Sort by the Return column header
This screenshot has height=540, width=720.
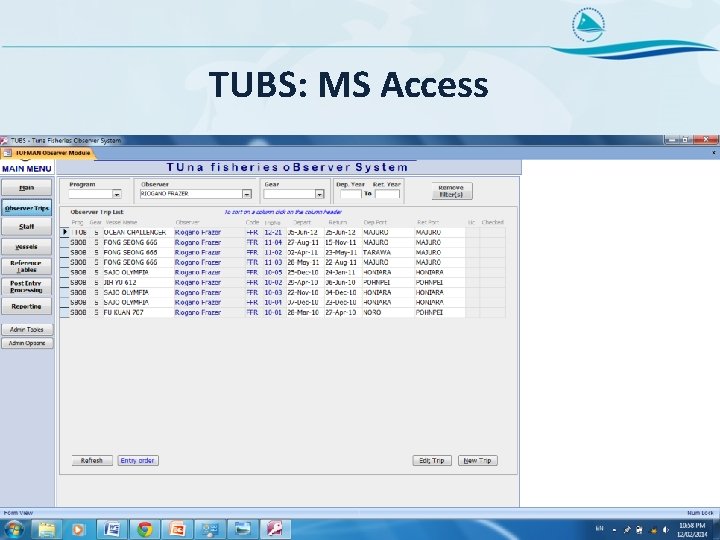tap(338, 222)
